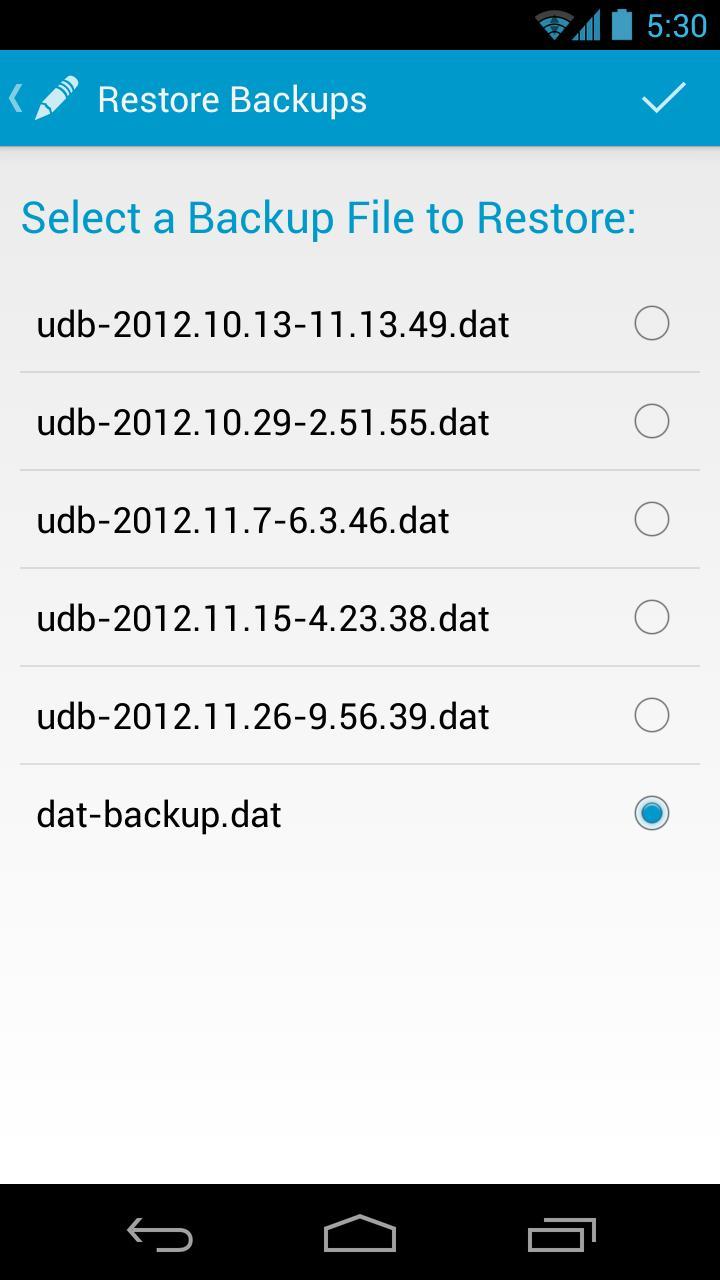Click the selected dat-backup.dat radio button
This screenshot has width=720, height=1280.
(x=651, y=813)
